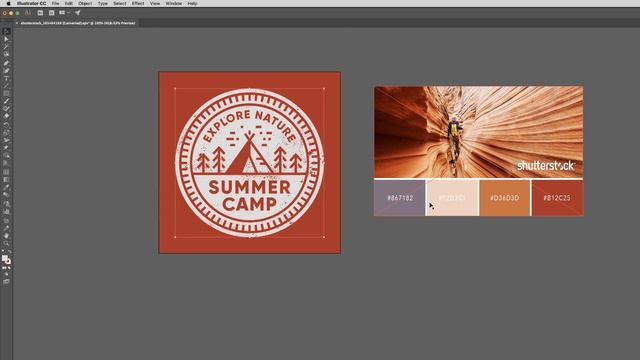Select the Type tool
This screenshot has width=640, height=360.
coord(6,78)
